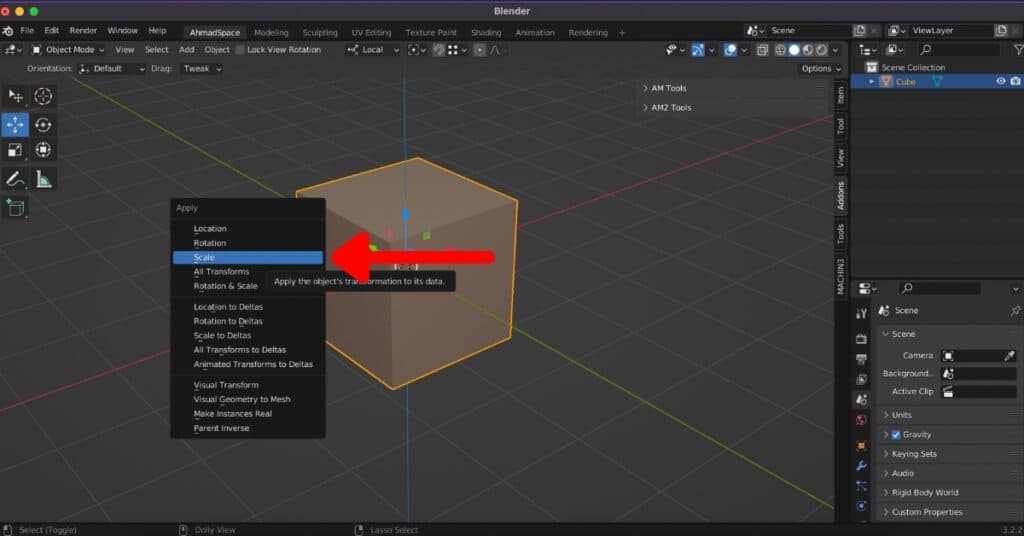
Task: Enable the Gravity checkbox
Action: pyautogui.click(x=896, y=435)
